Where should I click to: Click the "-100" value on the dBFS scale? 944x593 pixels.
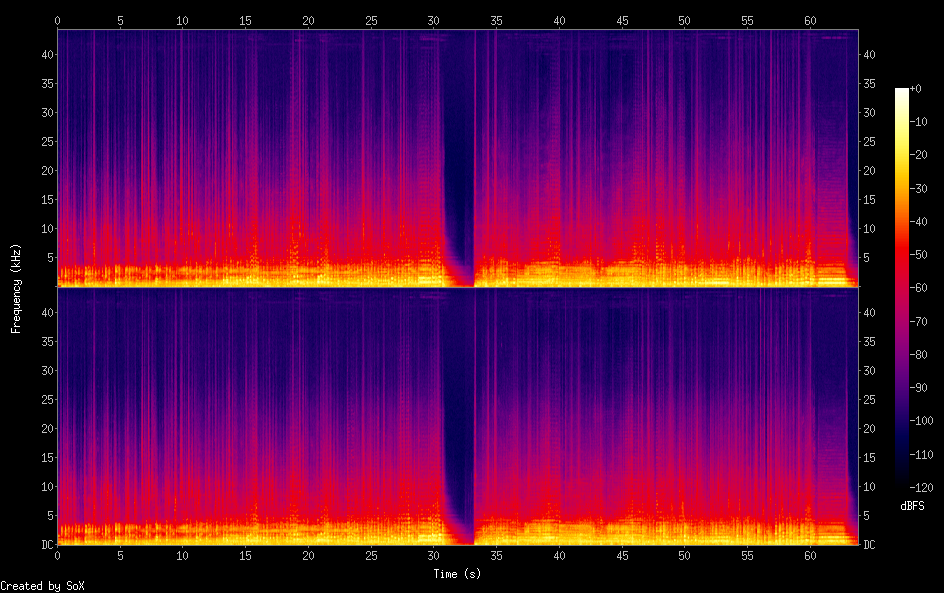click(922, 421)
